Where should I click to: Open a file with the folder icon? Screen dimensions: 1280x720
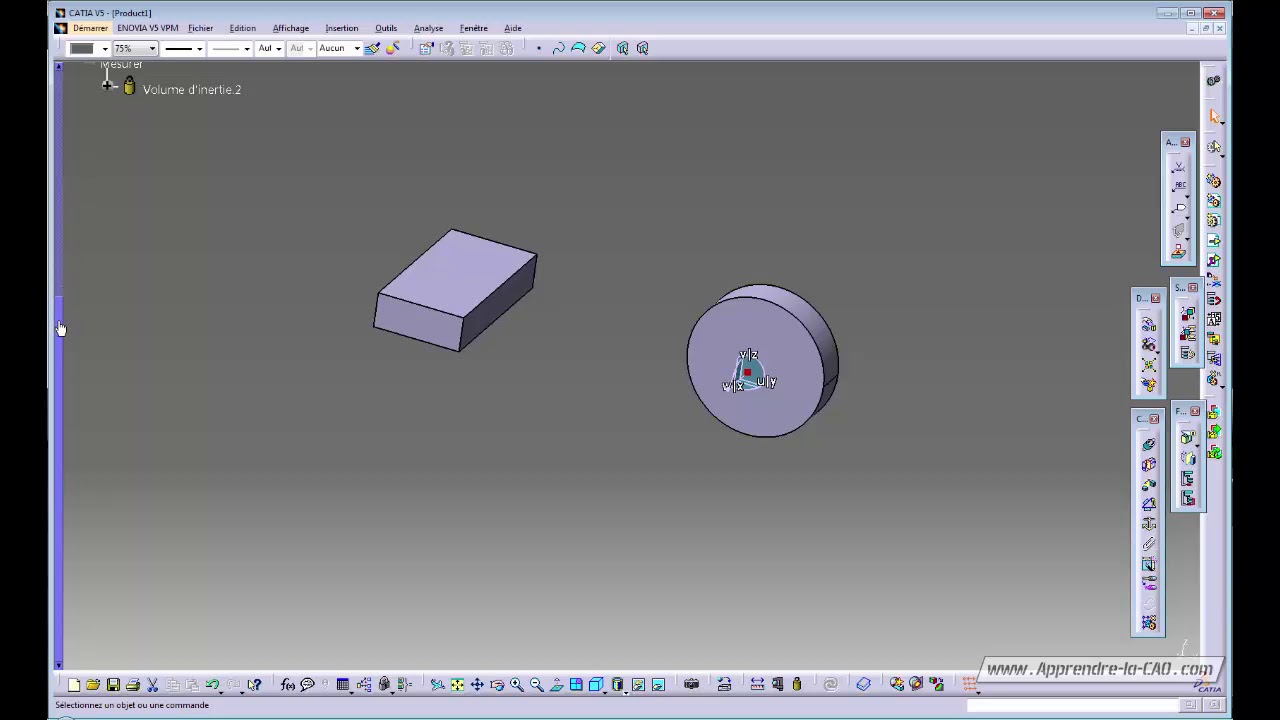click(x=93, y=685)
